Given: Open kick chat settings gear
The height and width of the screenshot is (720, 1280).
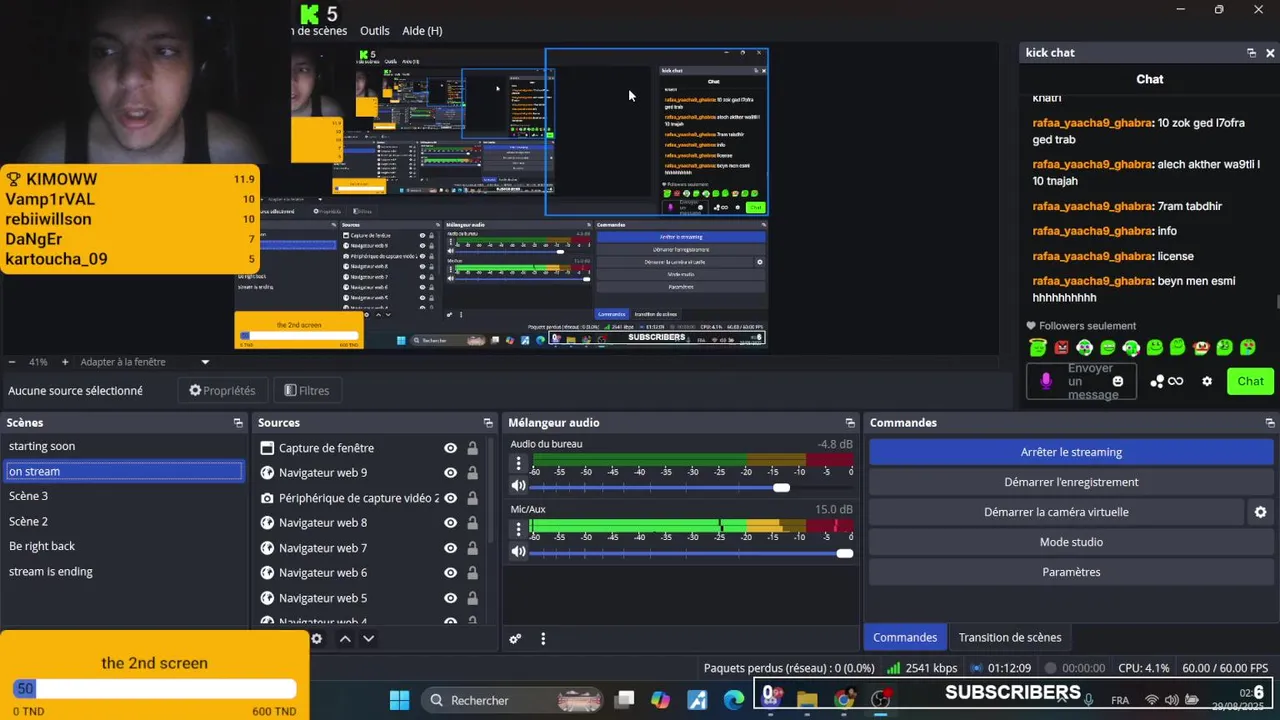Looking at the screenshot, I should click(x=1207, y=381).
